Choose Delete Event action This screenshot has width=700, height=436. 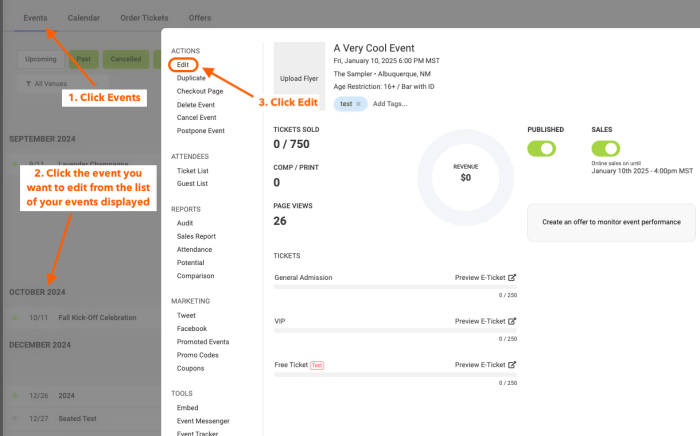(x=196, y=104)
